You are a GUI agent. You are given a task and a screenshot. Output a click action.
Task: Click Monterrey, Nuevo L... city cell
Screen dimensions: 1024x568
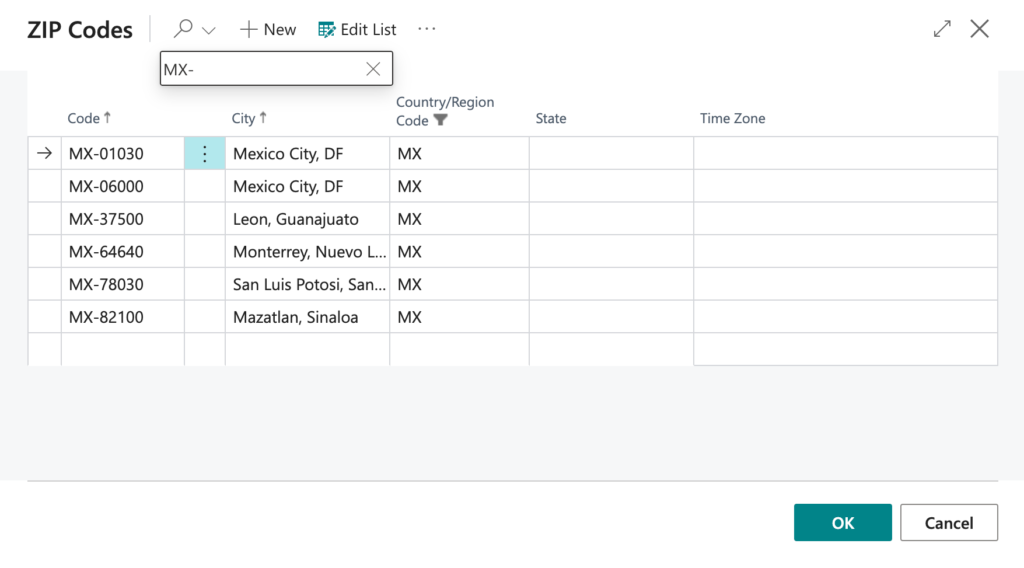pos(307,251)
